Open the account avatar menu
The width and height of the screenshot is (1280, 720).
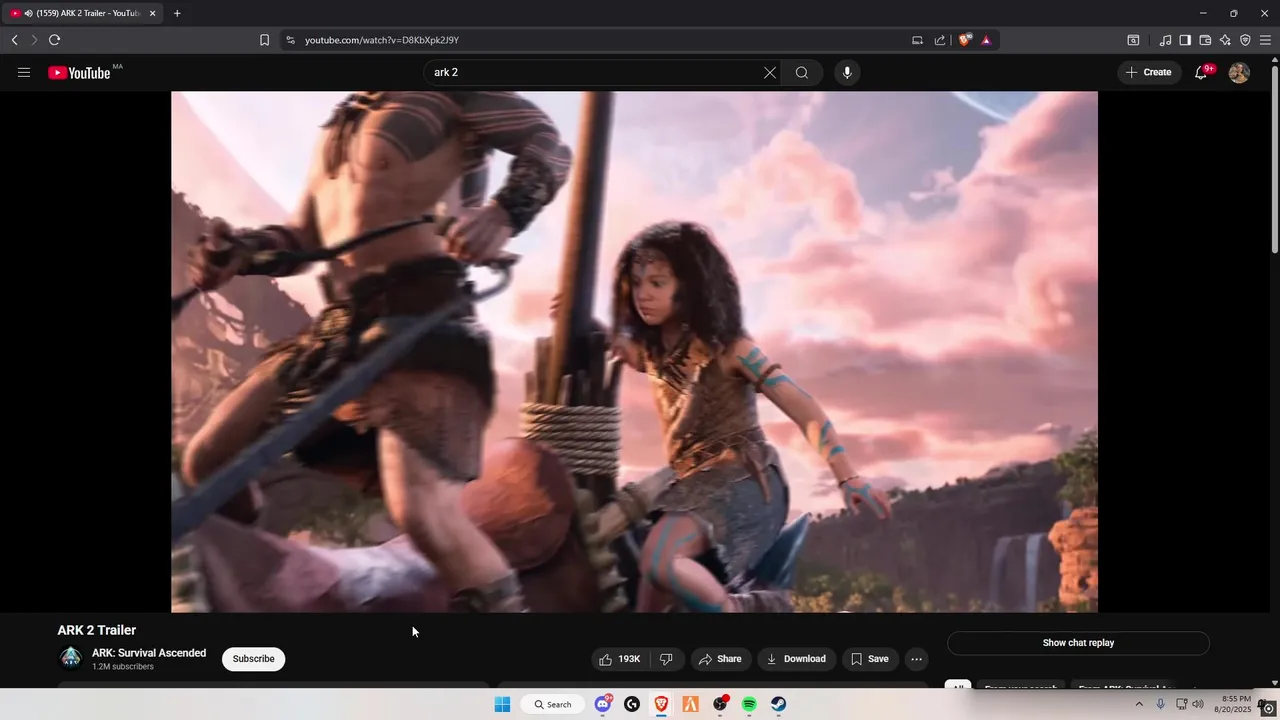pyautogui.click(x=1239, y=72)
